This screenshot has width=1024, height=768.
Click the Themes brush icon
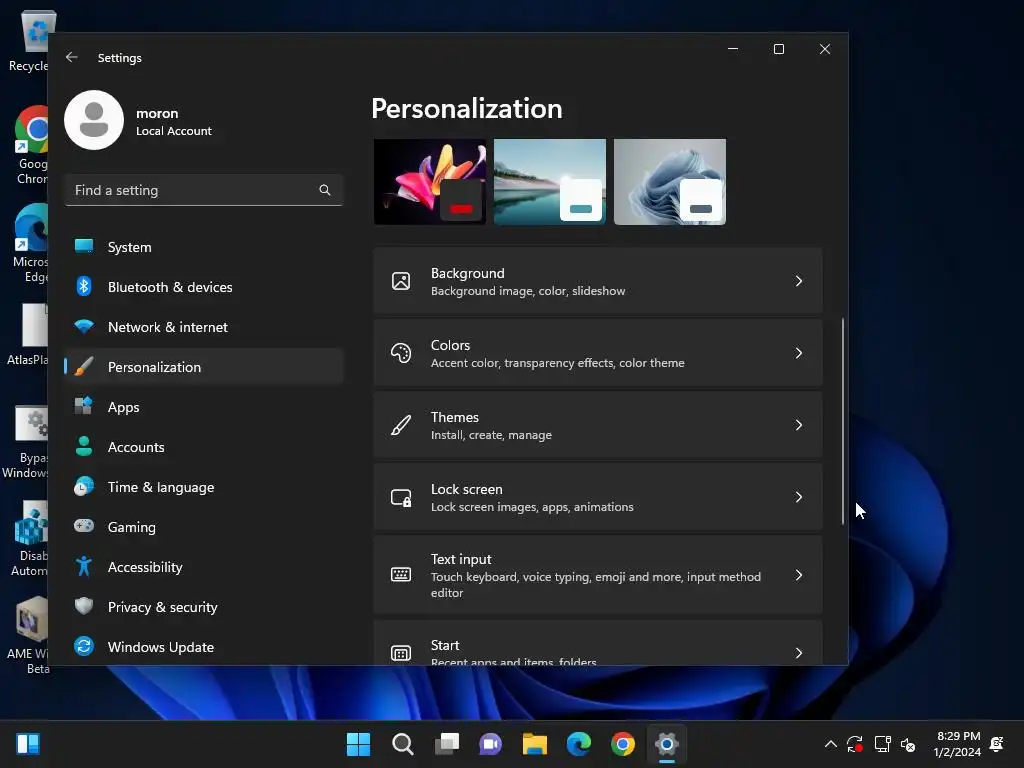click(401, 425)
